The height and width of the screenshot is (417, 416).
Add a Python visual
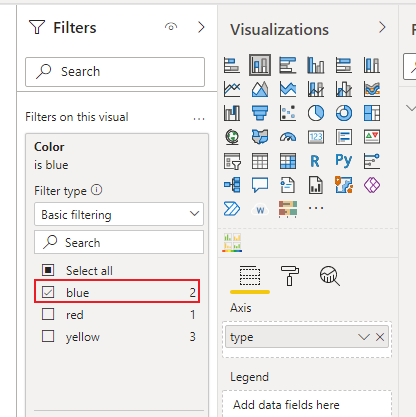344,161
